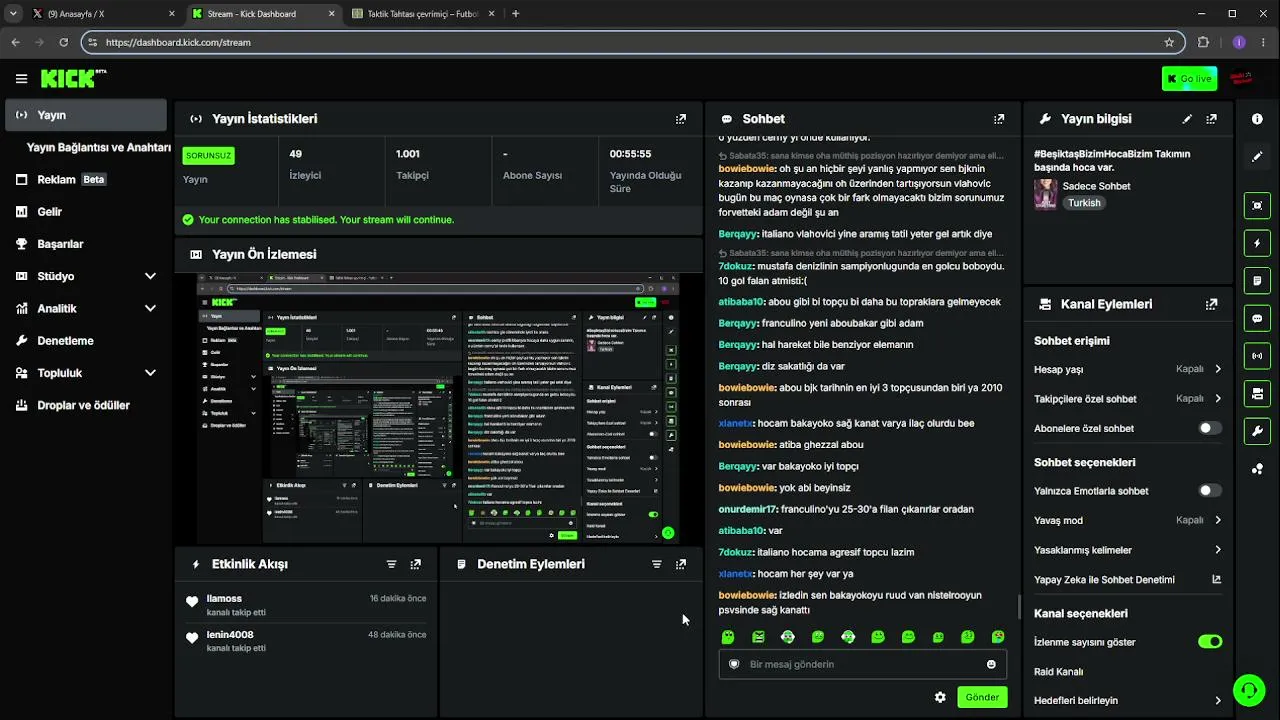The width and height of the screenshot is (1280, 720).
Task: Pop out the Yayın İstatistikleri panel
Action: (681, 119)
